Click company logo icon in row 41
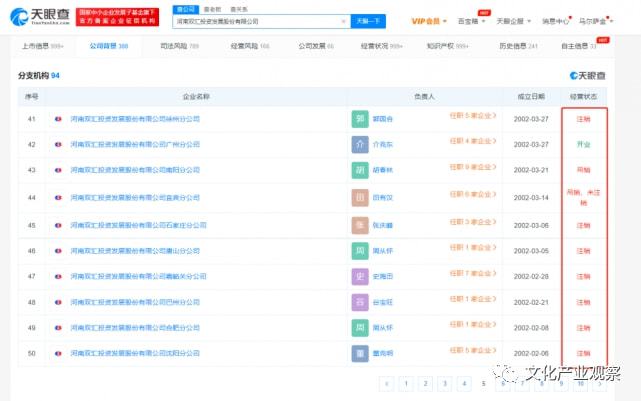This screenshot has height=401, width=641. pyautogui.click(x=58, y=119)
